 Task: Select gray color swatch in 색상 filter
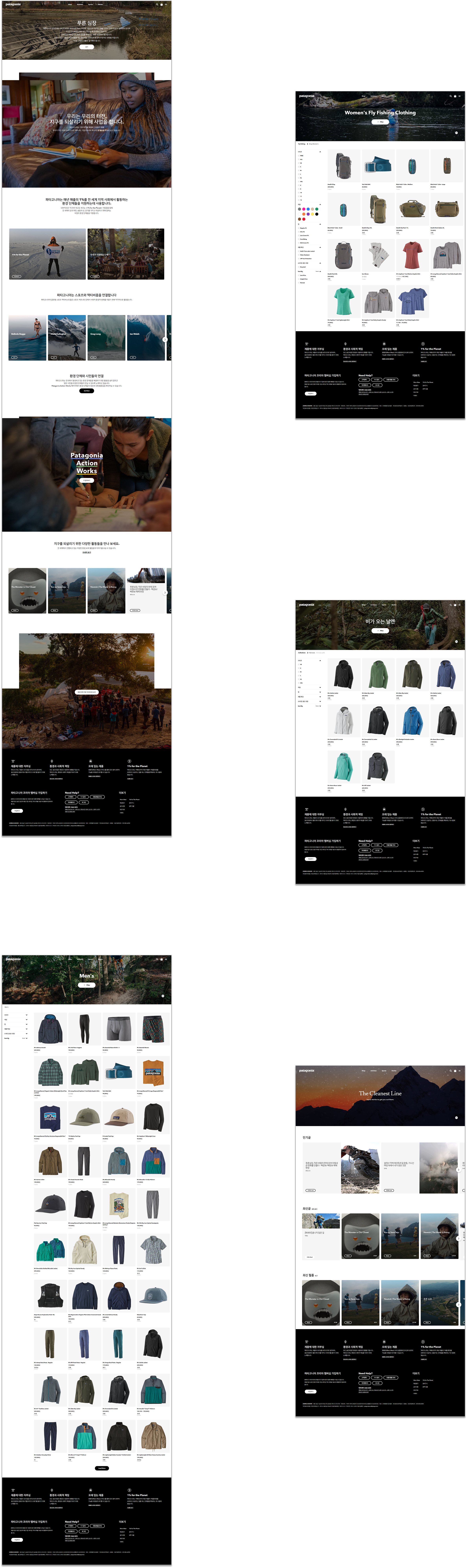tap(299, 209)
